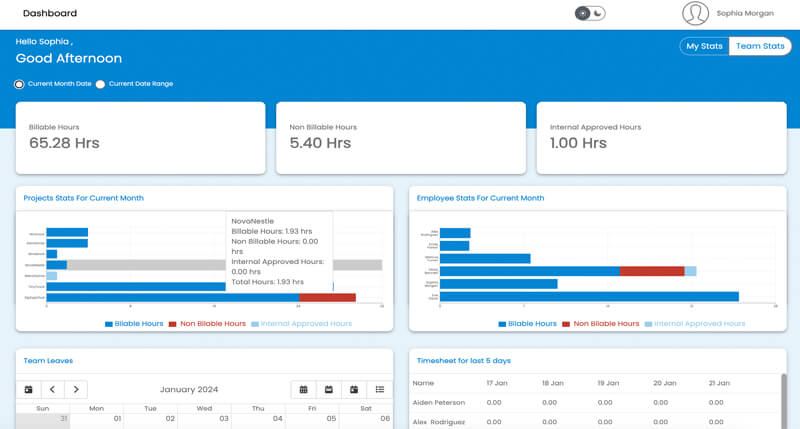Toggle dark mode switch in header
Viewport: 800px width, 429px height.
tap(590, 13)
